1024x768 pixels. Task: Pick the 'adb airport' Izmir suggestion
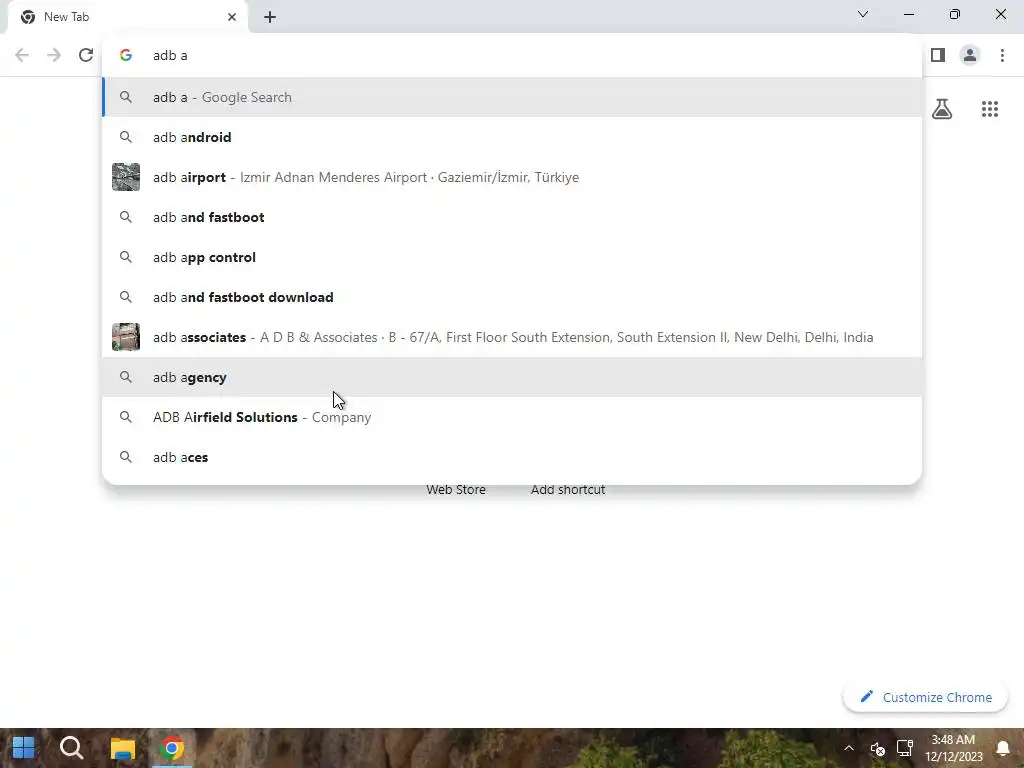click(512, 177)
